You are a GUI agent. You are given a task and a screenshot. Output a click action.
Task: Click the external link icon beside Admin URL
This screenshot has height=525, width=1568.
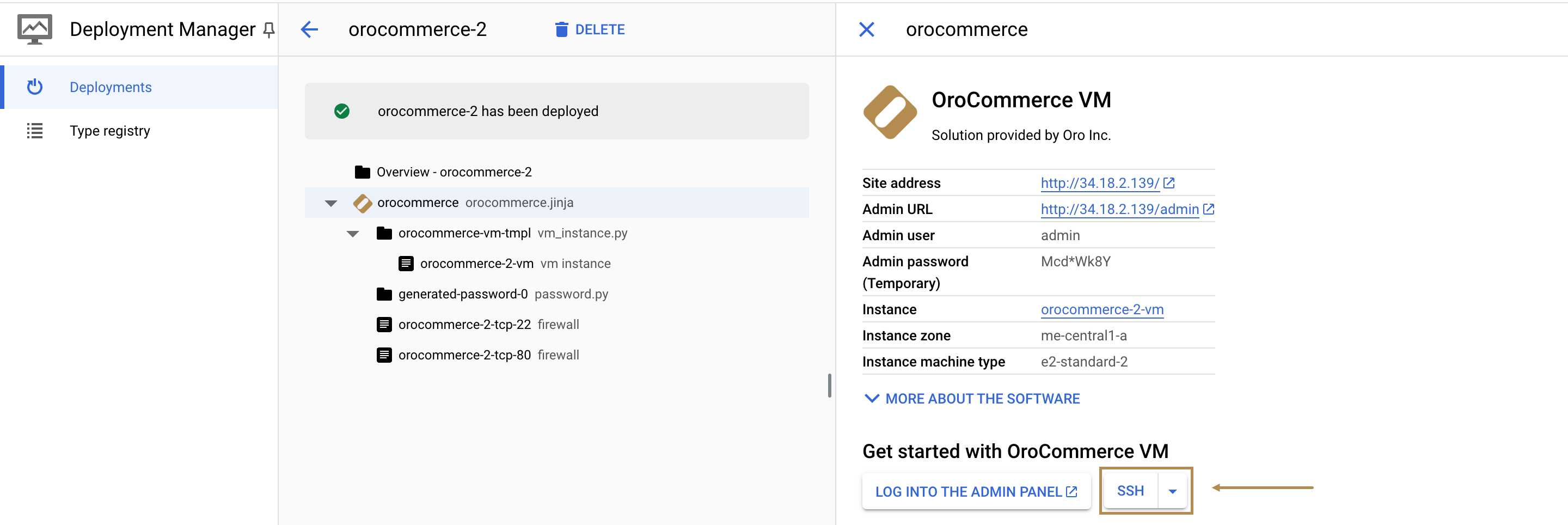tap(1209, 210)
